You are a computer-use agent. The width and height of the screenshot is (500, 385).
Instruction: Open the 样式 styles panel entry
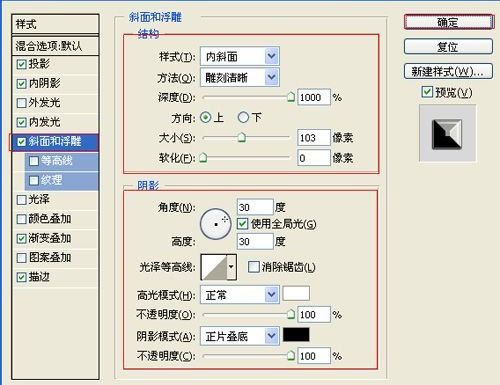(55, 24)
